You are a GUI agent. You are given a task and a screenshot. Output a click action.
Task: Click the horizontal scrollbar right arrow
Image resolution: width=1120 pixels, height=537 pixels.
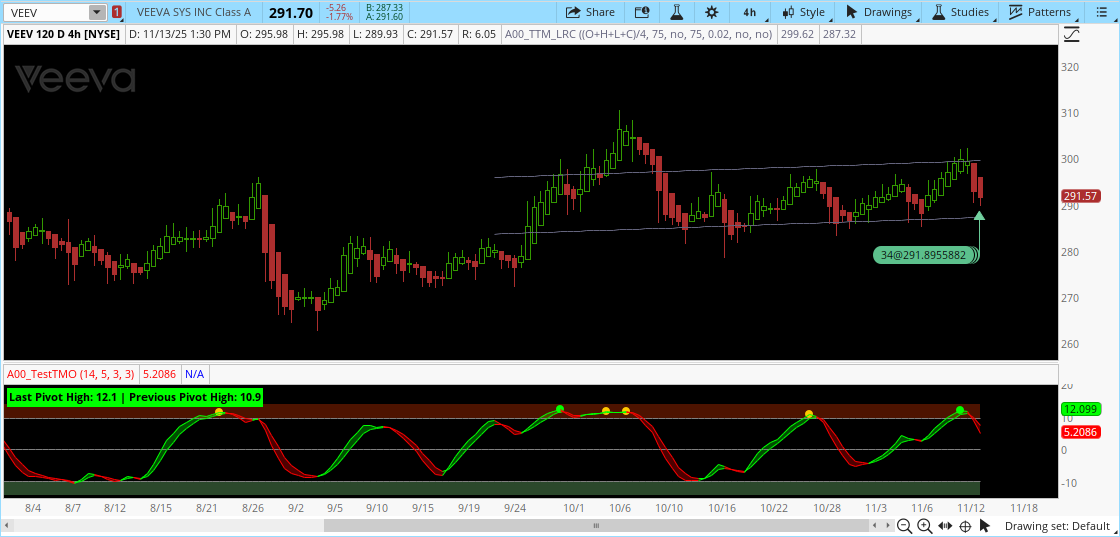(x=888, y=526)
